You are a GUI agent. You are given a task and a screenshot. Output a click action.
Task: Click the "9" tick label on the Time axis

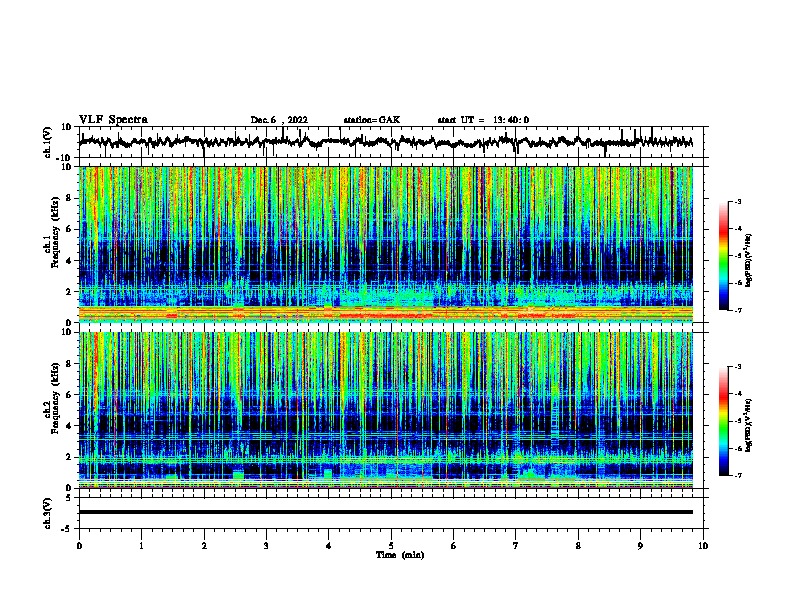coord(640,546)
